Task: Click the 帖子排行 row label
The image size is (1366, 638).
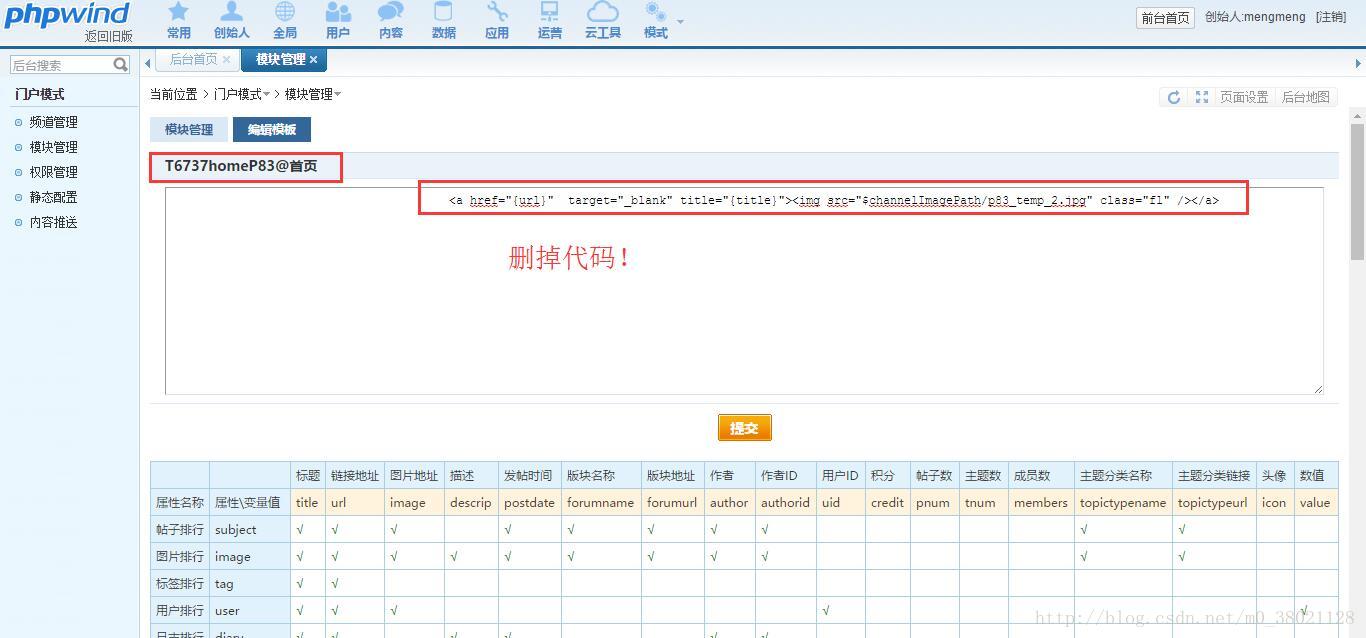Action: tap(180, 530)
